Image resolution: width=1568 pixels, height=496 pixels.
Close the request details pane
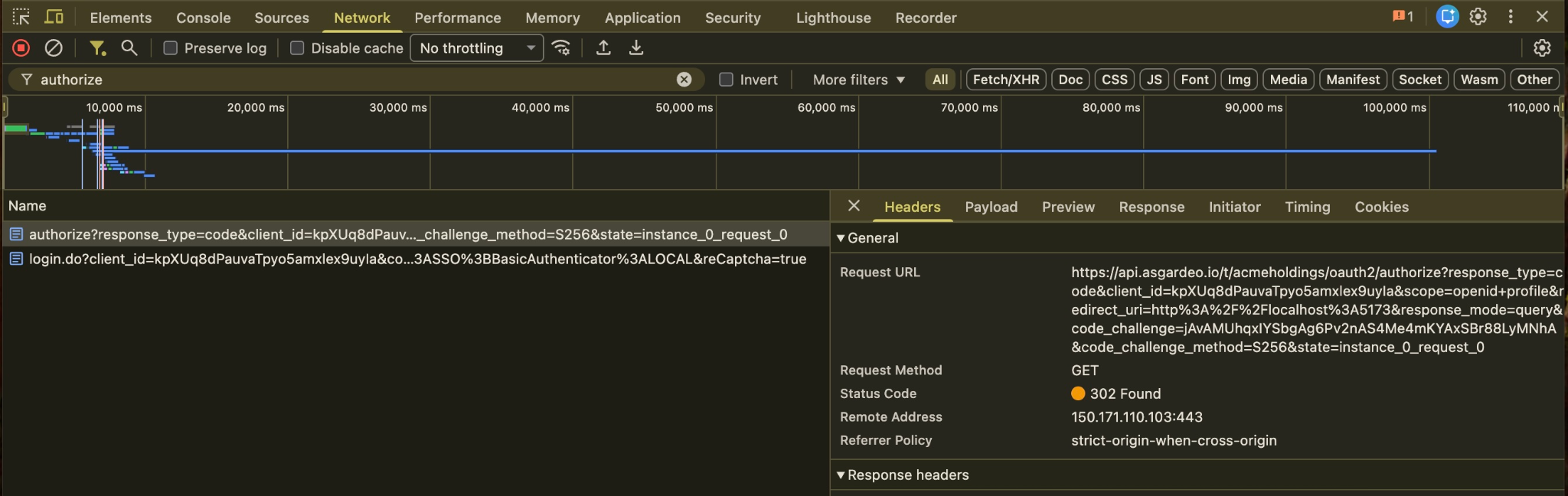854,206
